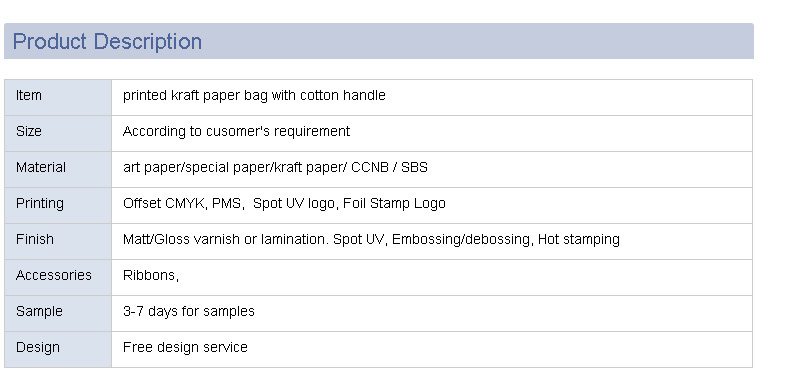Click the Matt/Gloss varnish finish description

click(x=371, y=239)
